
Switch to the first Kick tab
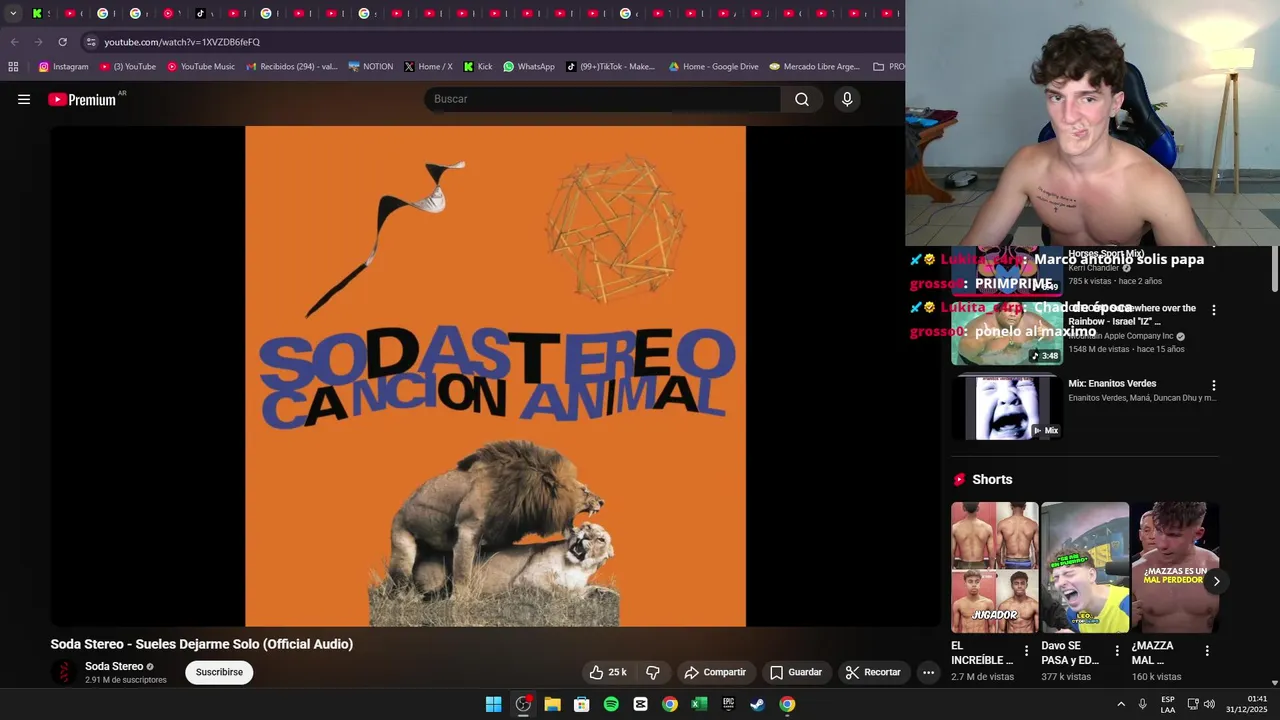click(37, 13)
